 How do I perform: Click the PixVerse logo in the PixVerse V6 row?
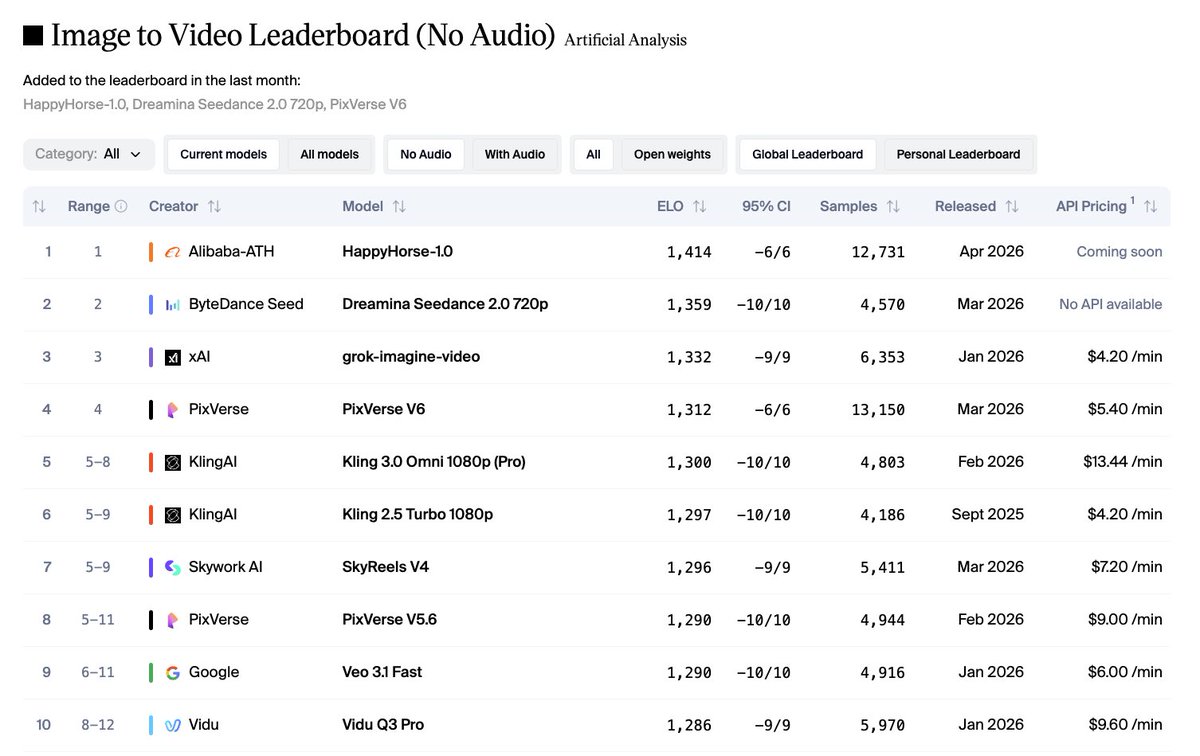point(172,409)
